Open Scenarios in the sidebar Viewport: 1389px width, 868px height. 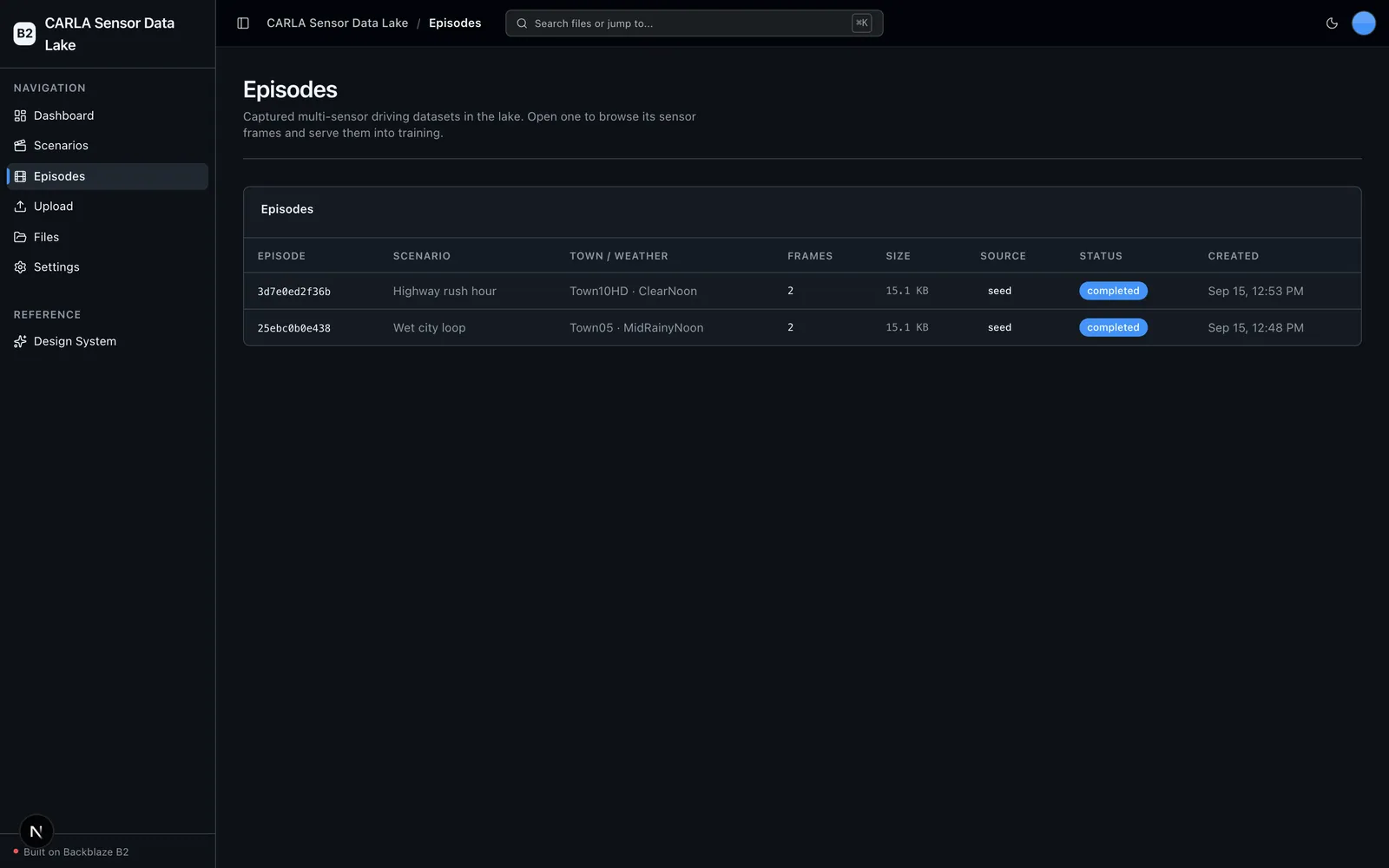108,146
